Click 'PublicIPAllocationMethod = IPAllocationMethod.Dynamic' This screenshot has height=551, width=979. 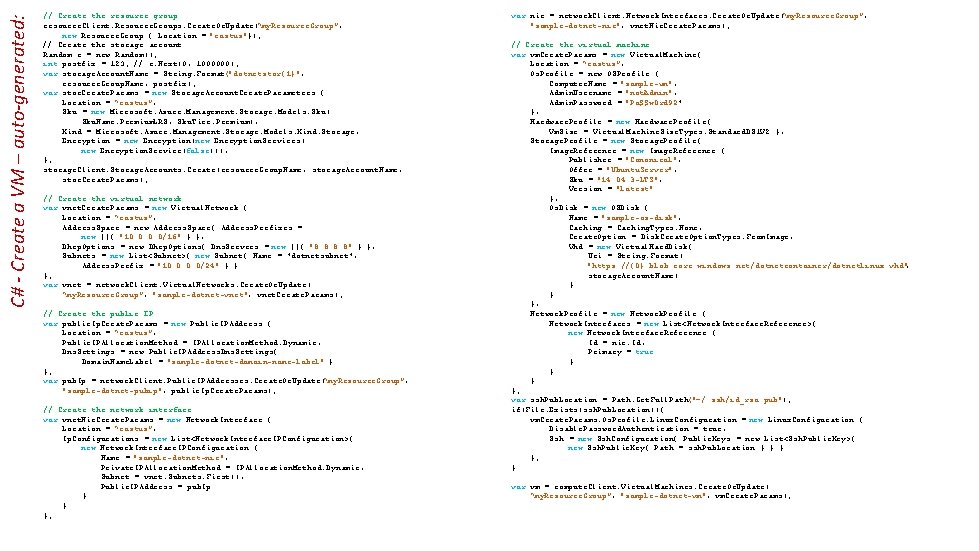click(191, 343)
